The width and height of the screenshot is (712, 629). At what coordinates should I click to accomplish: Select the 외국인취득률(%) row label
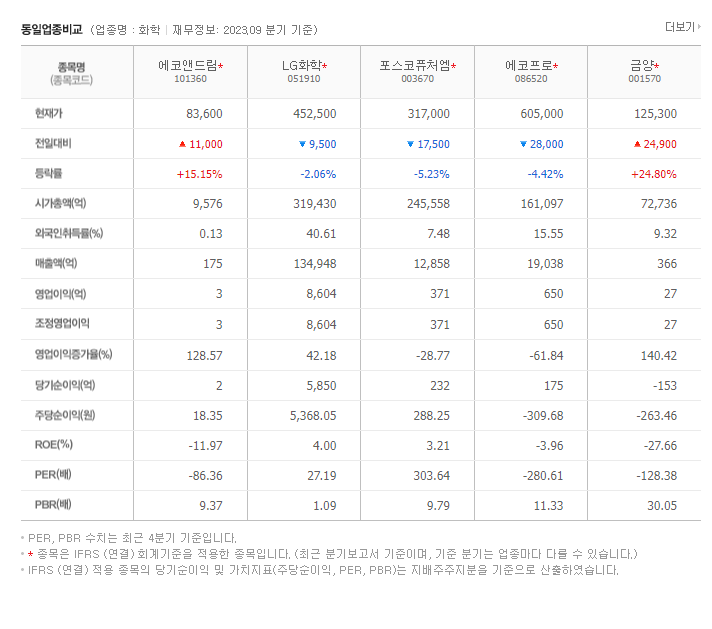pos(69,233)
